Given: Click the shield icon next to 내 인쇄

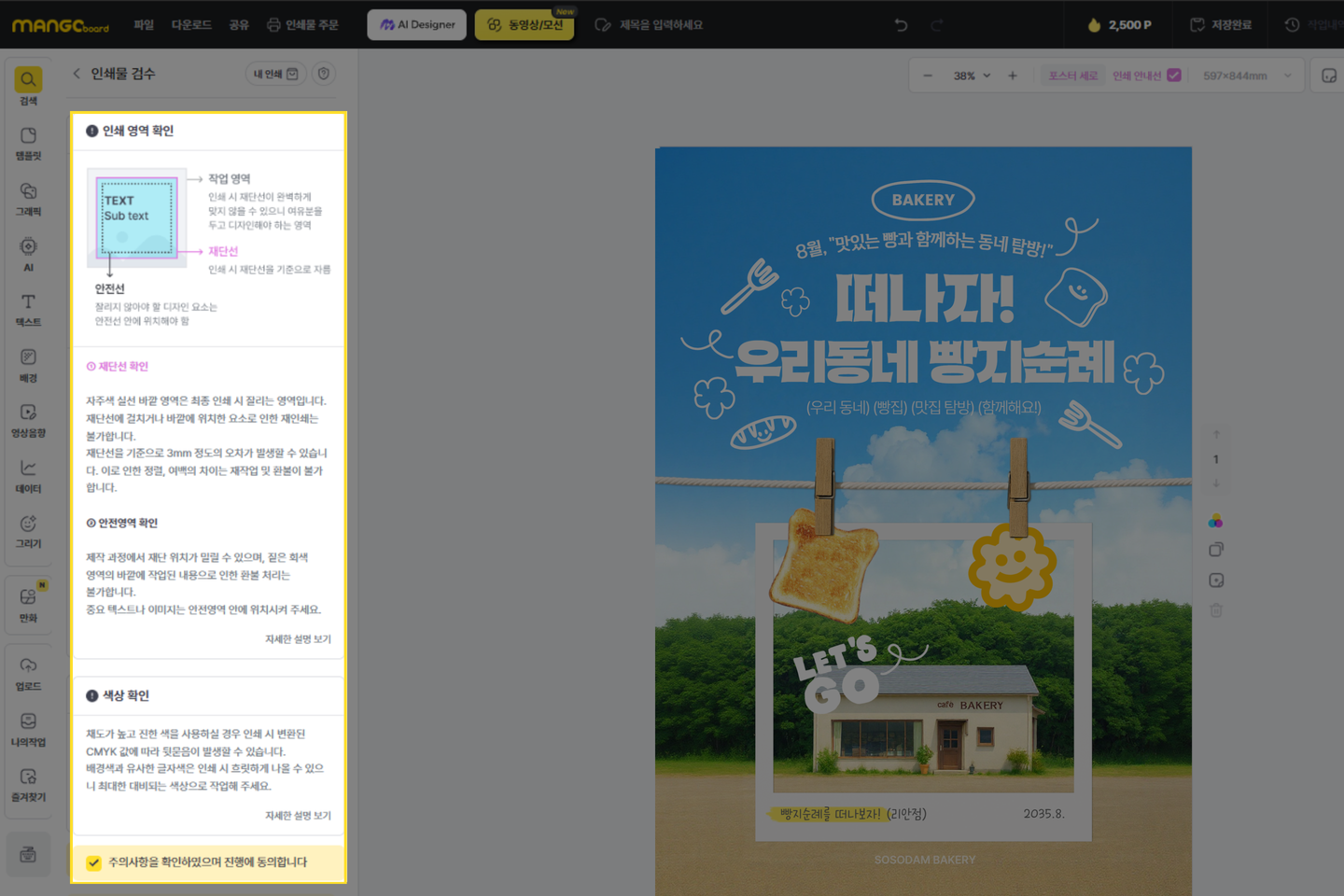Looking at the screenshot, I should (x=324, y=74).
